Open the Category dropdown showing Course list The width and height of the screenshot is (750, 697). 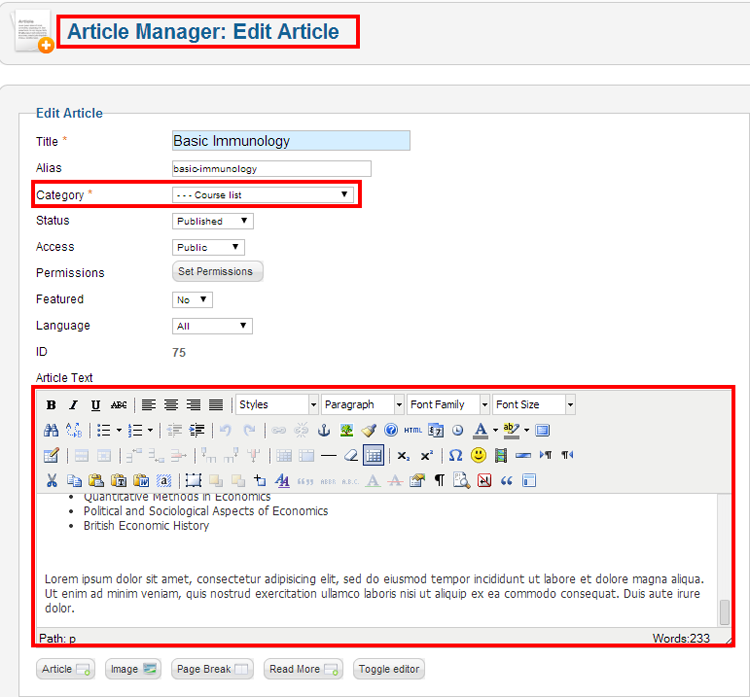tap(262, 195)
